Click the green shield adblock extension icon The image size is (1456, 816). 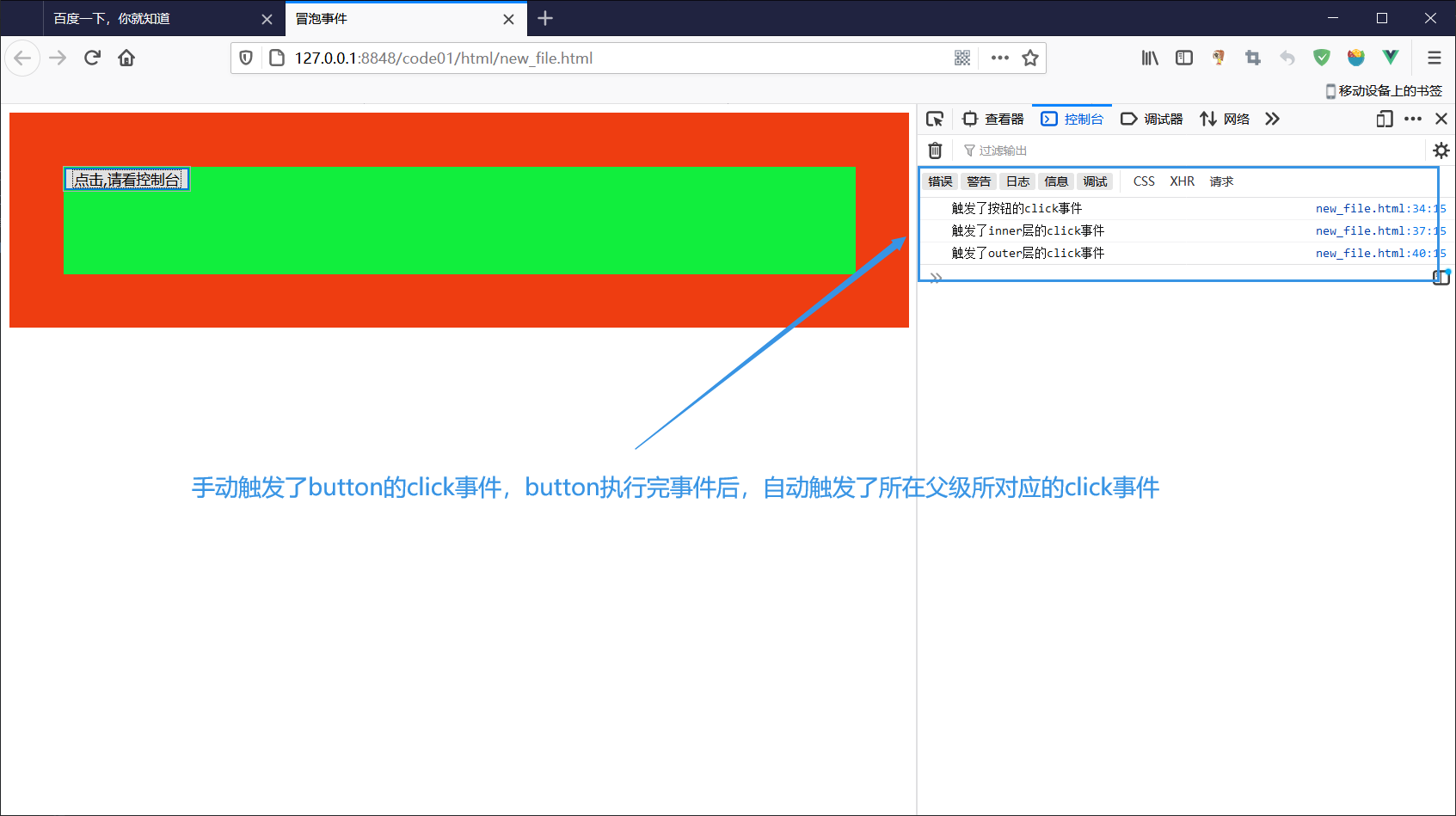point(1322,58)
